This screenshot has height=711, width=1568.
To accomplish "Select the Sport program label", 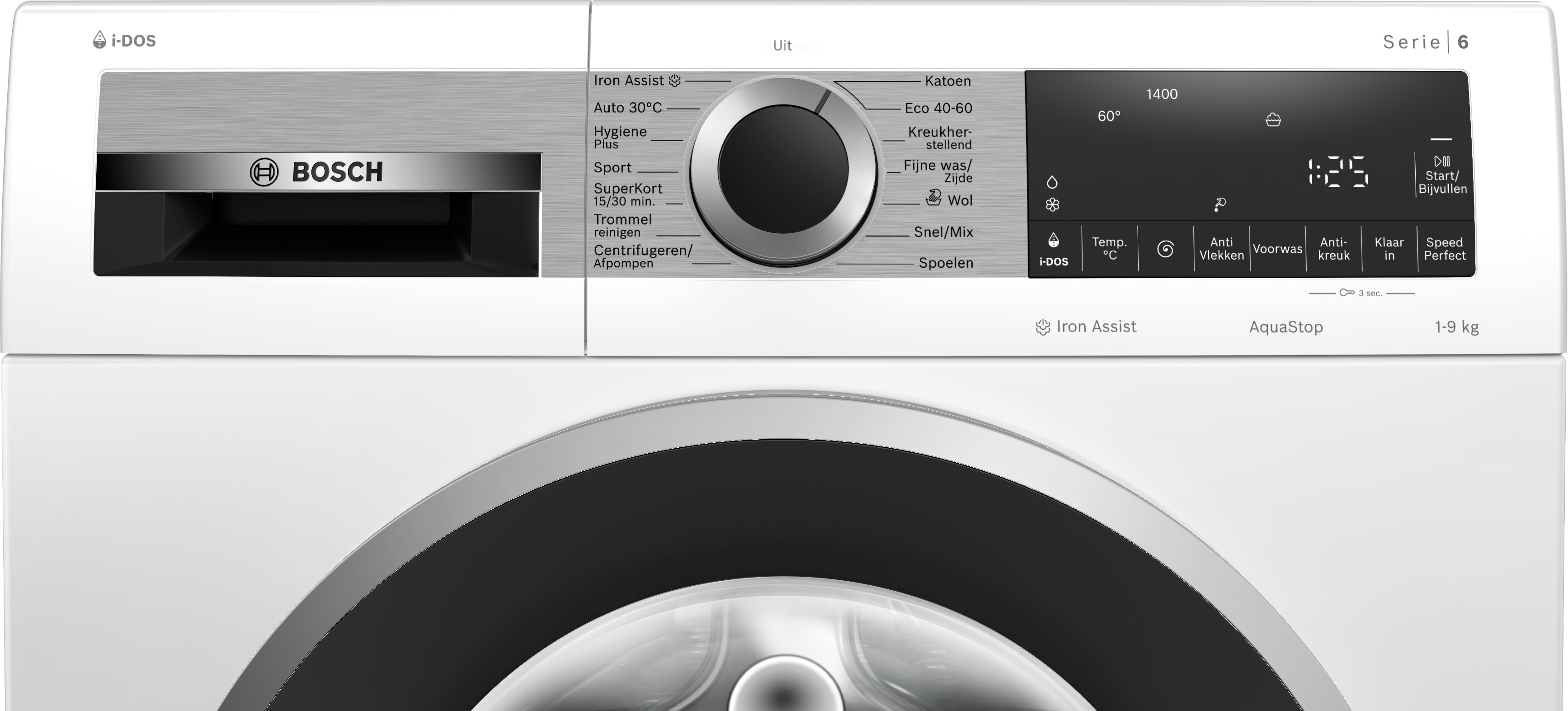I will pyautogui.click(x=612, y=167).
